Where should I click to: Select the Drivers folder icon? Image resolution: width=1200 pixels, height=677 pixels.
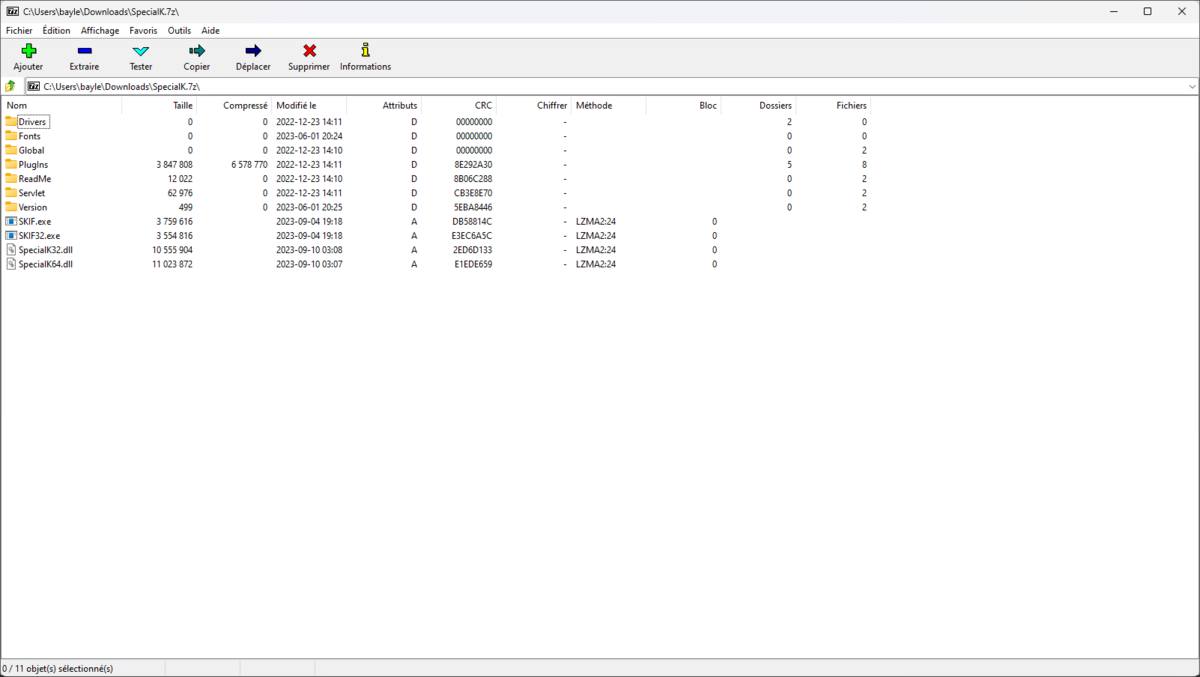pos(11,122)
